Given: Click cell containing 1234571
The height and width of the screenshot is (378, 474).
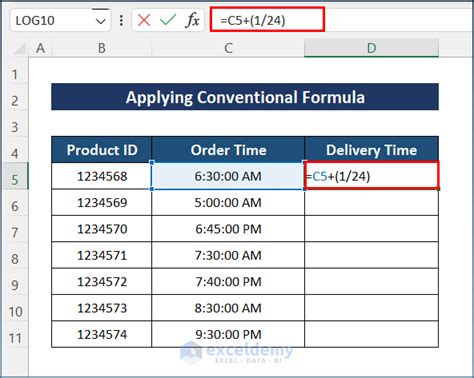Looking at the screenshot, I should [x=102, y=255].
